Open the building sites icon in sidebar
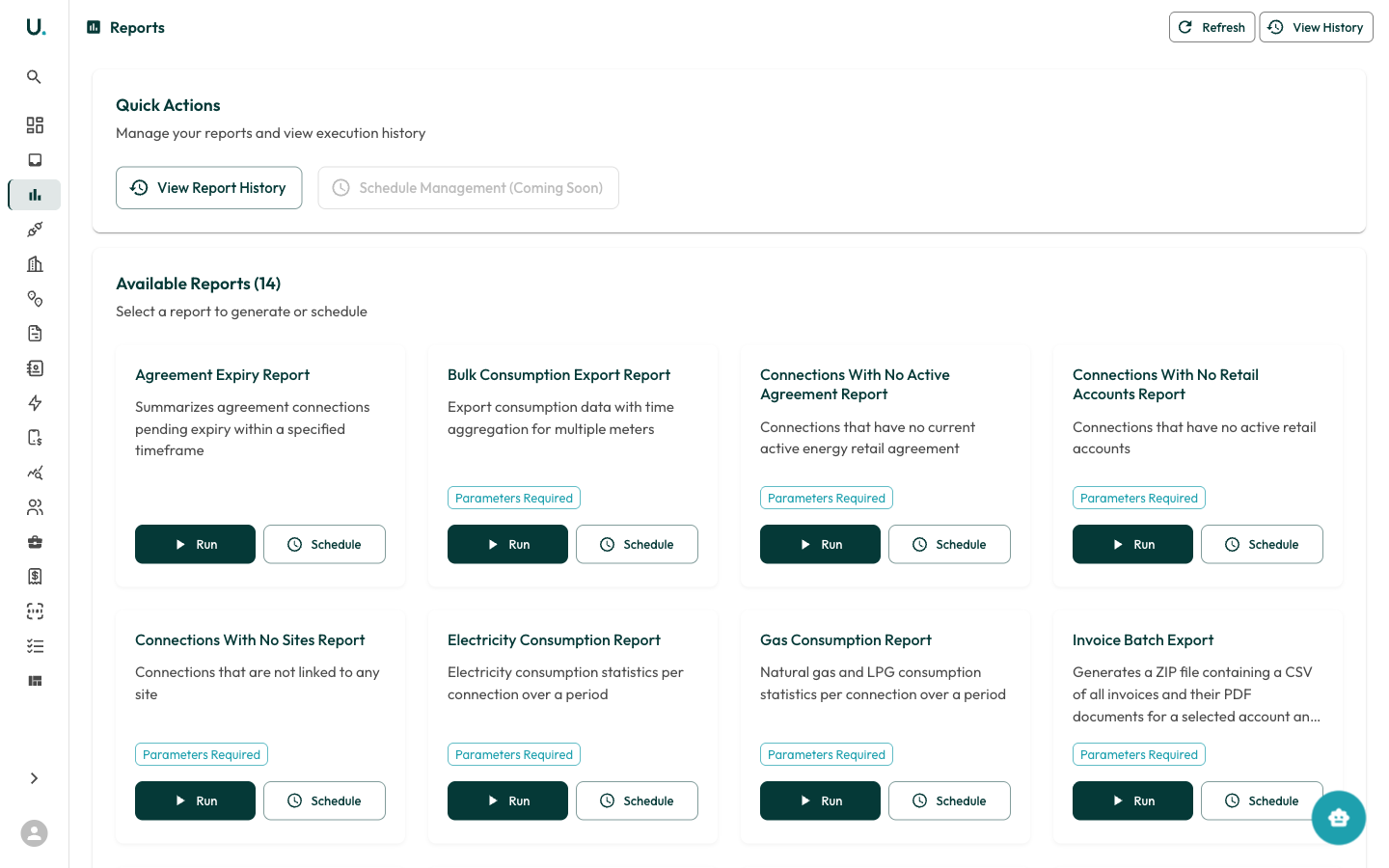This screenshot has width=1389, height=868. [x=35, y=264]
